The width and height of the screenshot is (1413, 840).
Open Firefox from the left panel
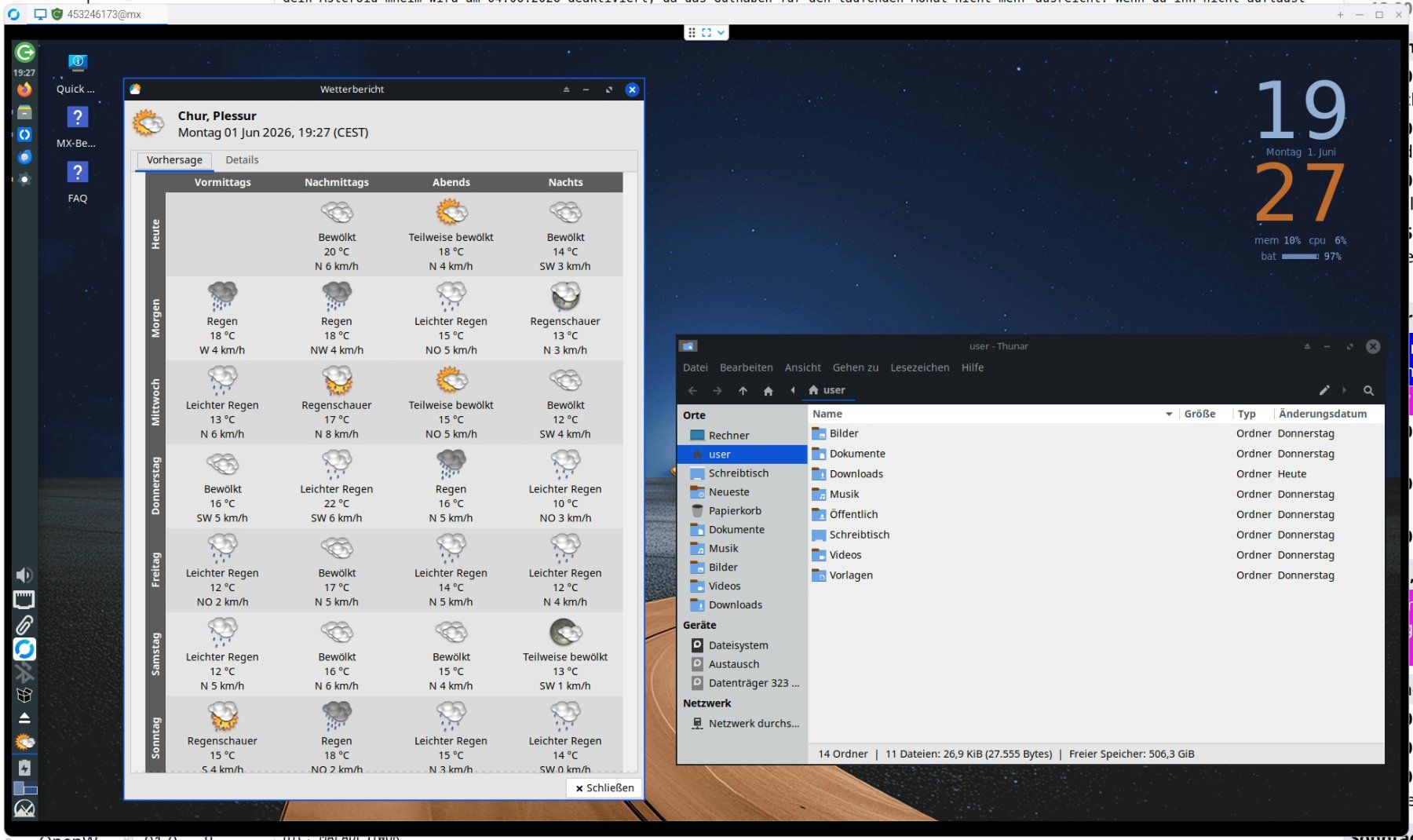[24, 90]
